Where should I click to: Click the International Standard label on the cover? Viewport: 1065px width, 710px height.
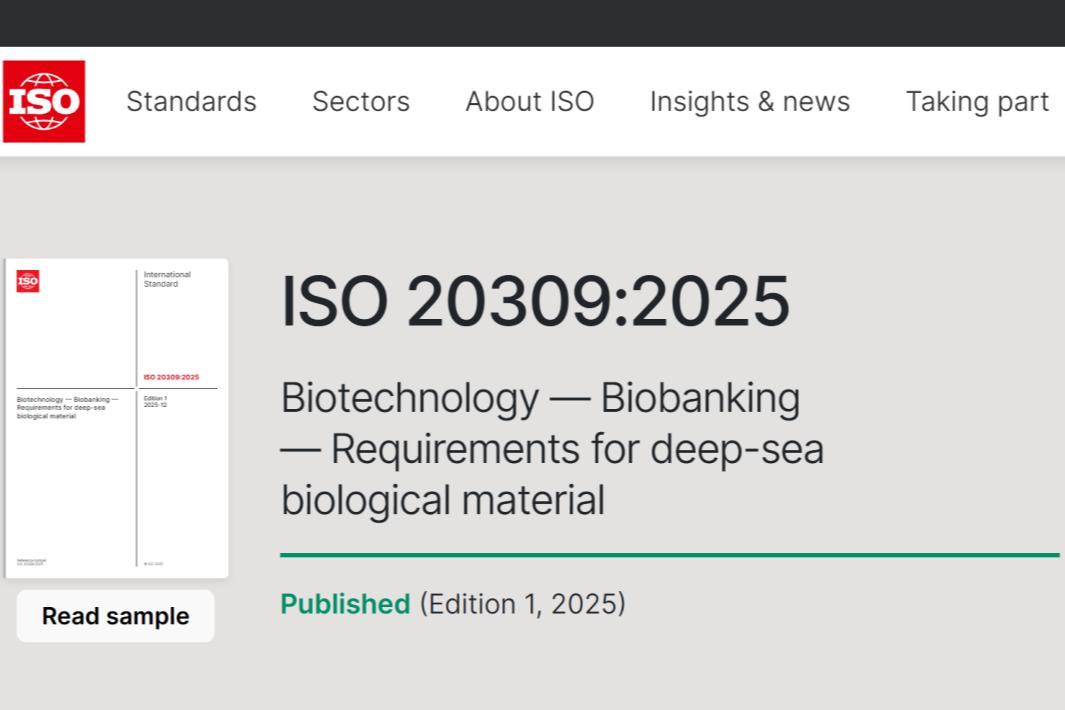[x=167, y=279]
